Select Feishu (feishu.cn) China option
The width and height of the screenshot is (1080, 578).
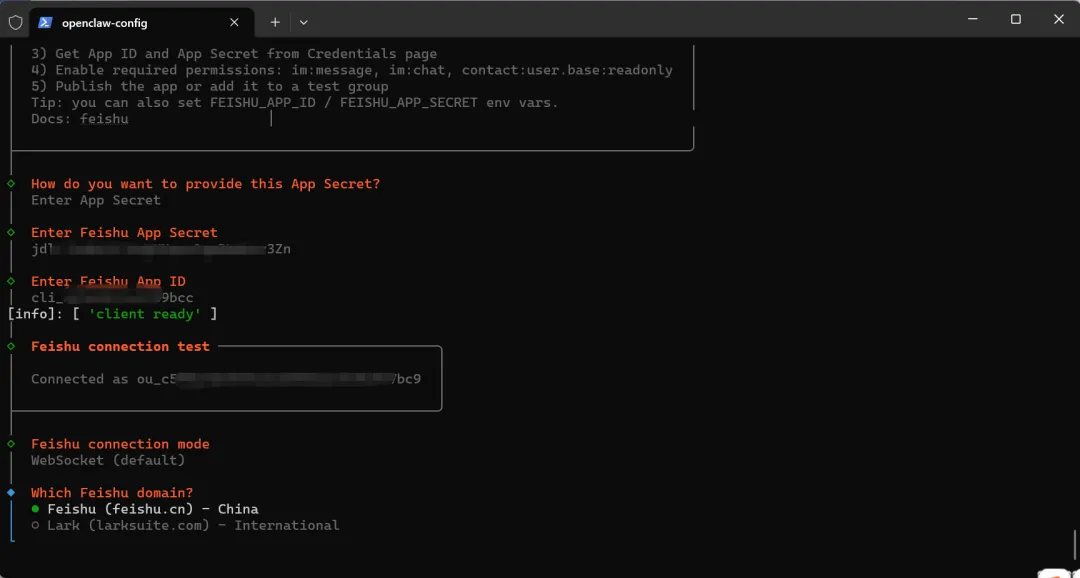tap(152, 509)
